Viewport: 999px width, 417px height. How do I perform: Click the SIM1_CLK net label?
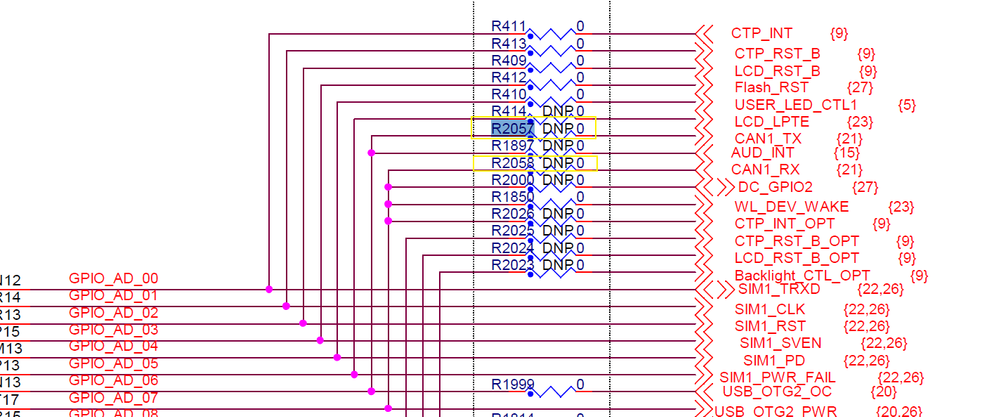[x=770, y=309]
